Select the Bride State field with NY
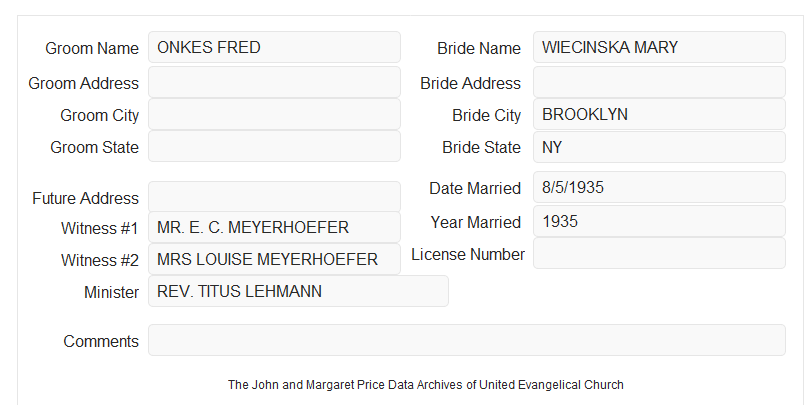The image size is (805, 405). click(x=659, y=147)
